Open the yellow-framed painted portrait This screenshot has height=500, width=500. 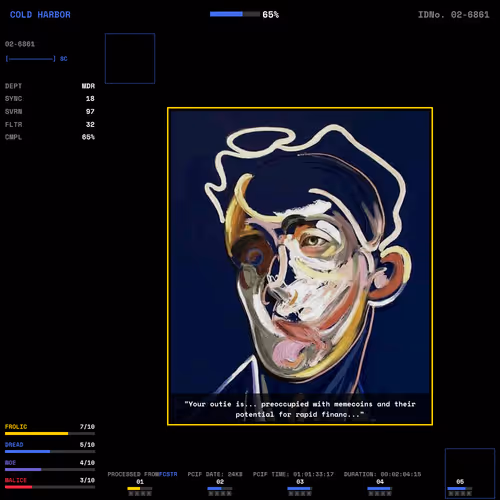[x=300, y=266]
